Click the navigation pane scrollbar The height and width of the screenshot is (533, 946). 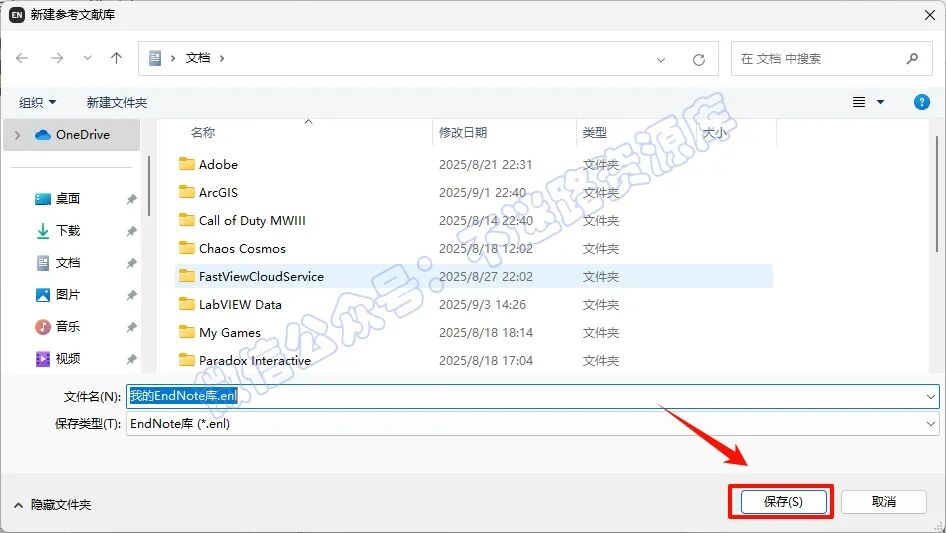pos(148,185)
